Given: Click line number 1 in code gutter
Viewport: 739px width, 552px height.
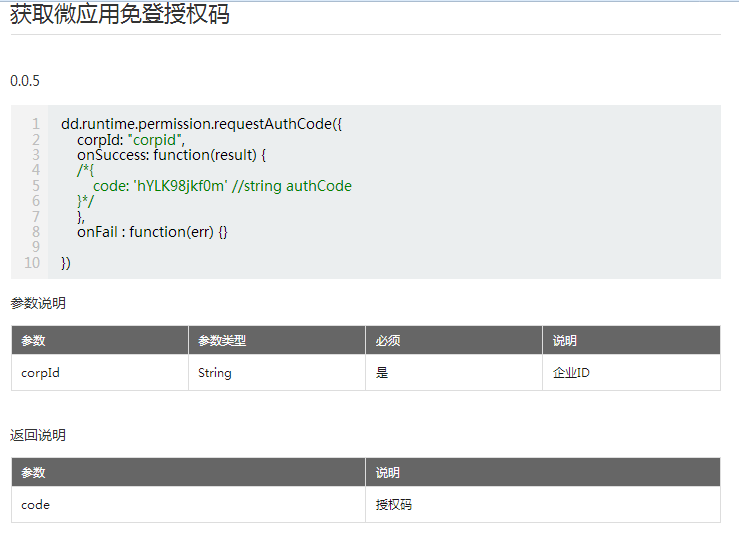Looking at the screenshot, I should [x=35, y=124].
